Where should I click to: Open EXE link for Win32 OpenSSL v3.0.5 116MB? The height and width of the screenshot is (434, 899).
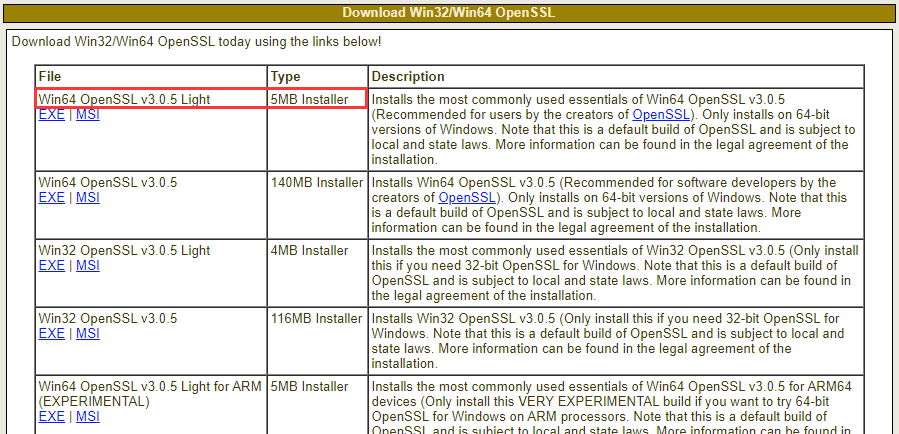click(52, 333)
